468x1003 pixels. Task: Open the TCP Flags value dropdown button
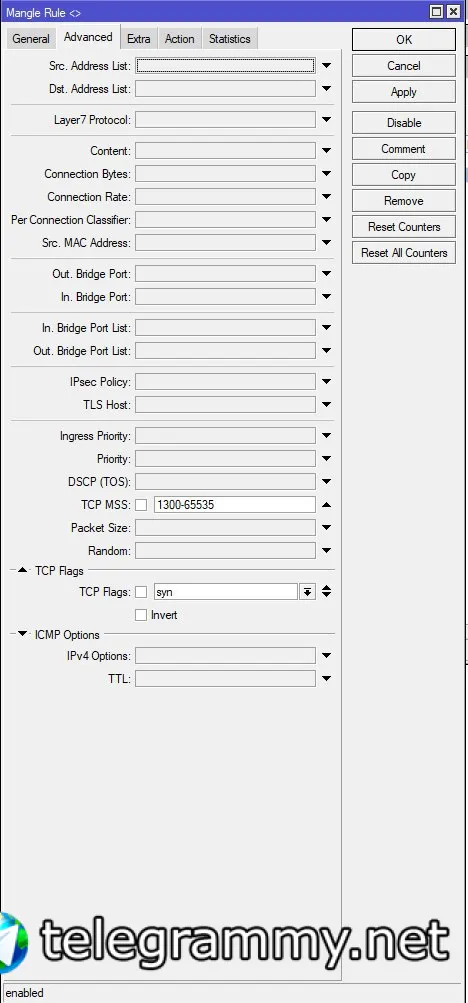308,592
